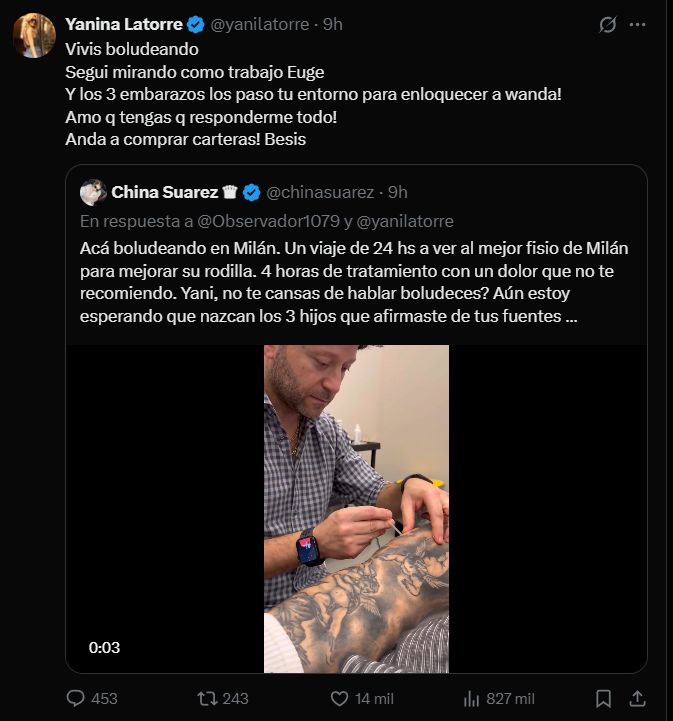Screen dimensions: 673x721
Task: View tweet analytics with 827 mil
Action: pyautogui.click(x=472, y=698)
